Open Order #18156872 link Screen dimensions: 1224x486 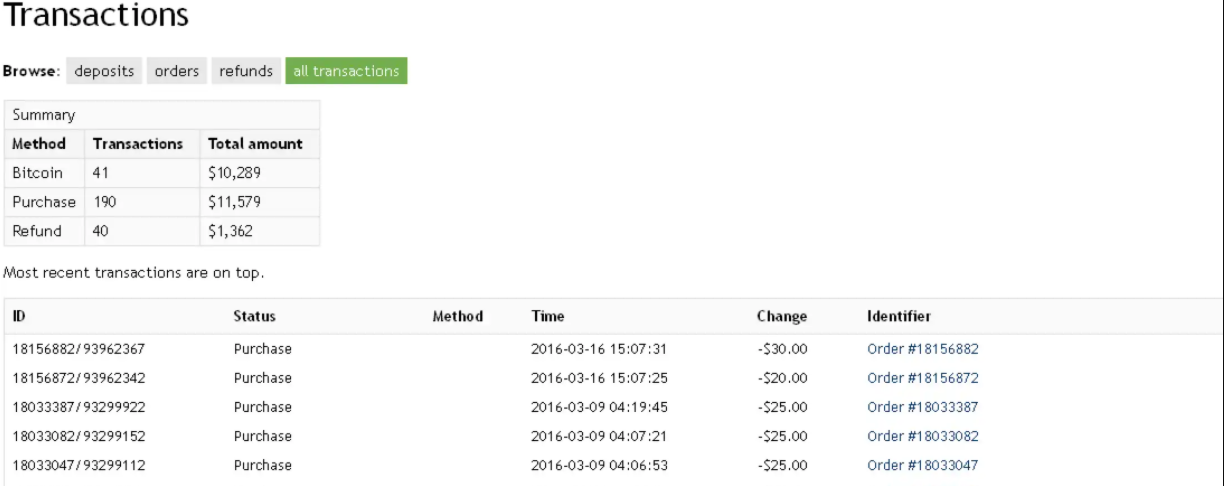pyautogui.click(x=922, y=378)
